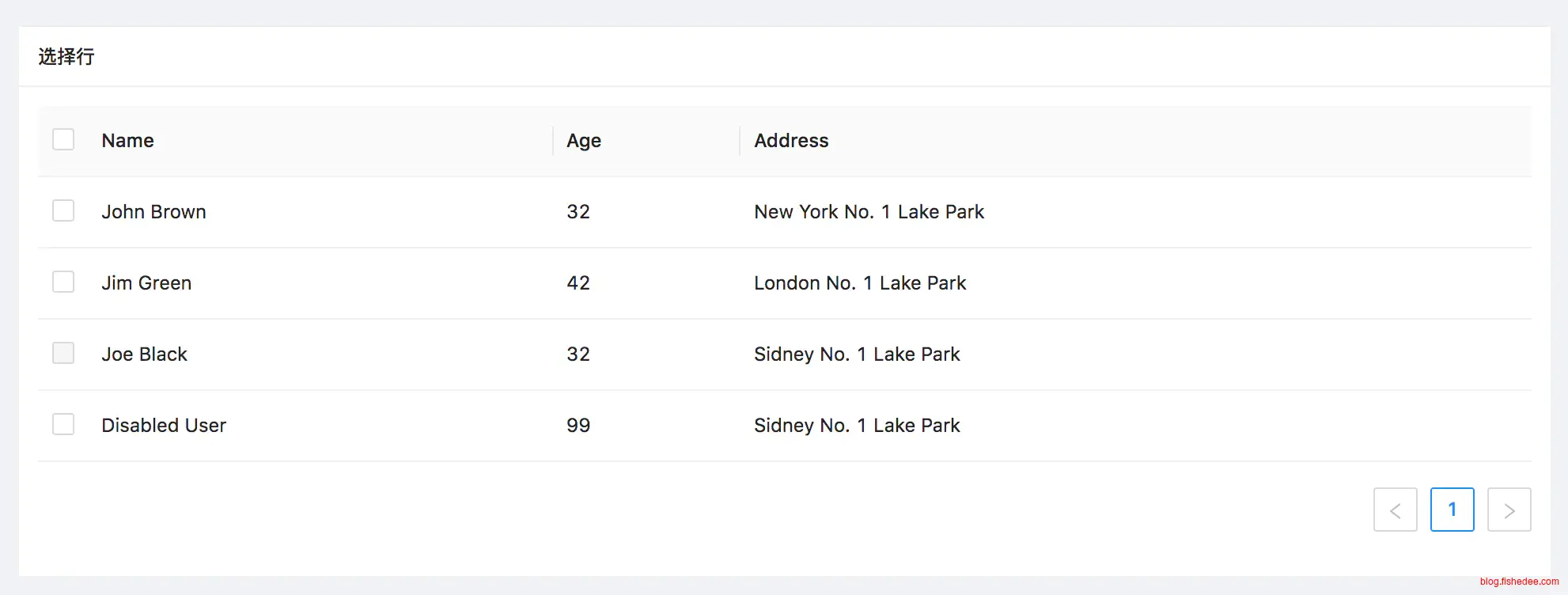Screen dimensions: 1568x595
Task: Click the Age column header
Action: 584,141
